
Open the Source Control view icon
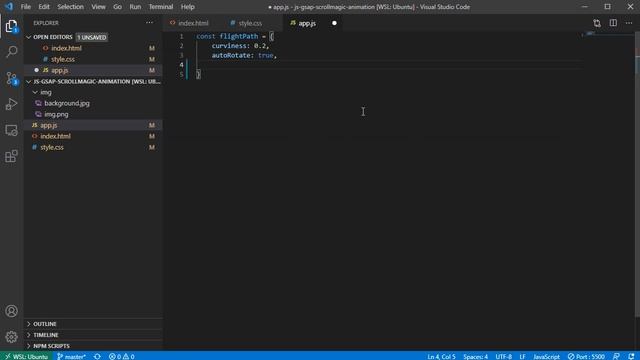coord(11,78)
